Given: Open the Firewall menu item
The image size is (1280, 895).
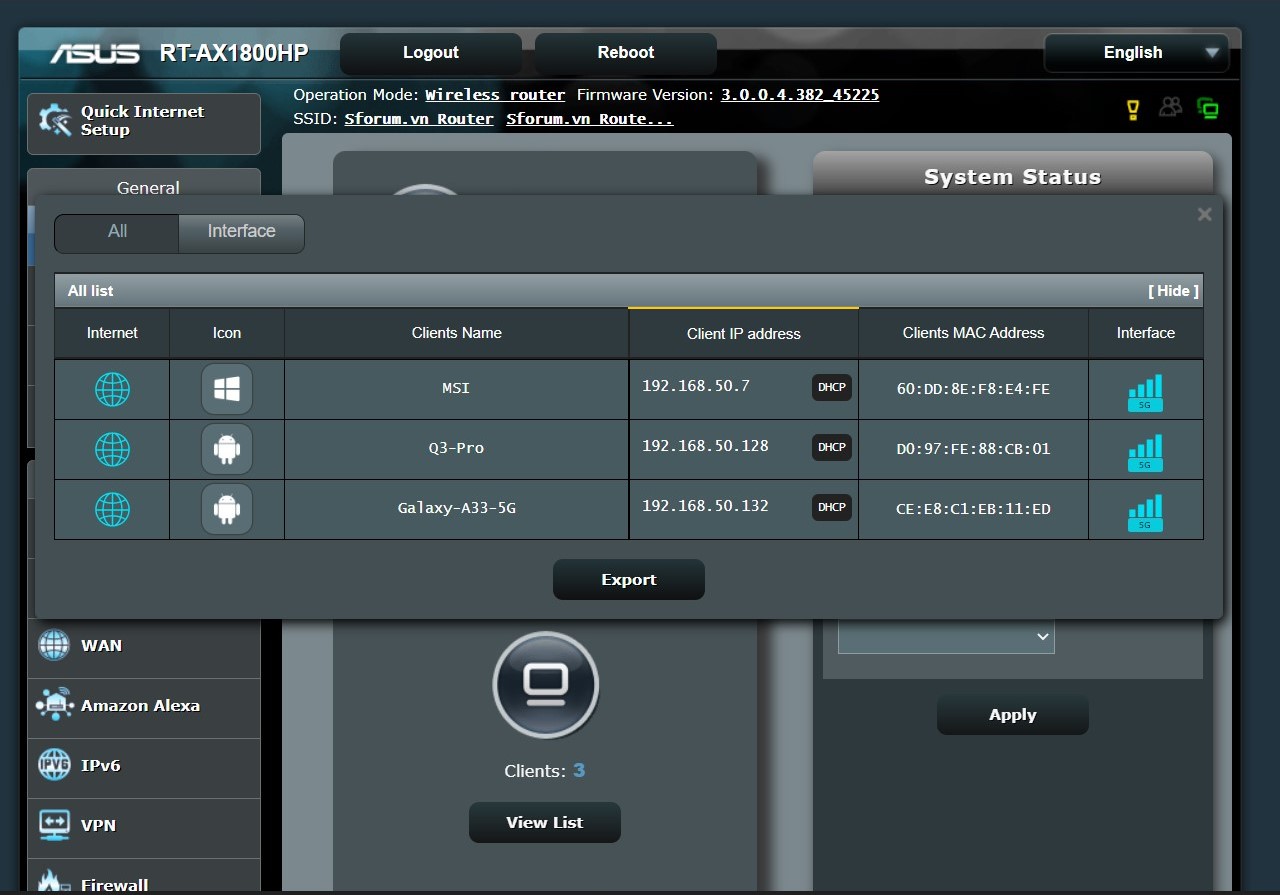Looking at the screenshot, I should tap(144, 877).
